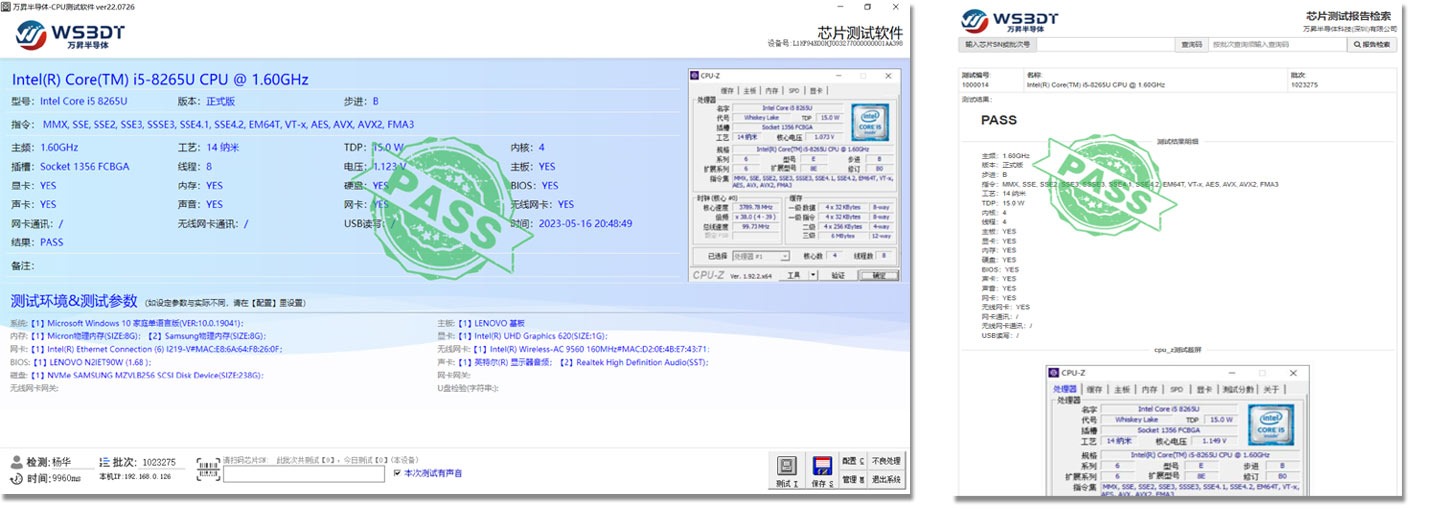The image size is (1430, 510).
Task: Click the 配置 C button
Action: (x=853, y=462)
